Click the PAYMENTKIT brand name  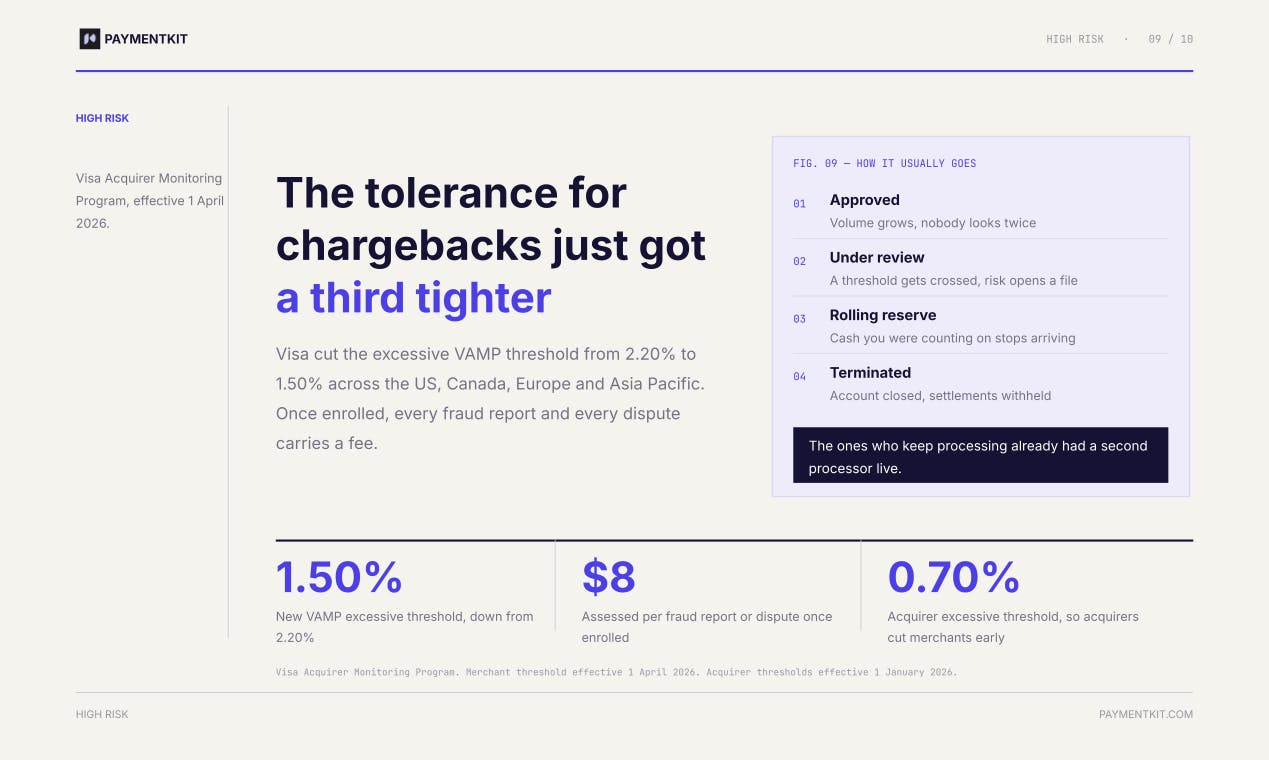point(146,39)
